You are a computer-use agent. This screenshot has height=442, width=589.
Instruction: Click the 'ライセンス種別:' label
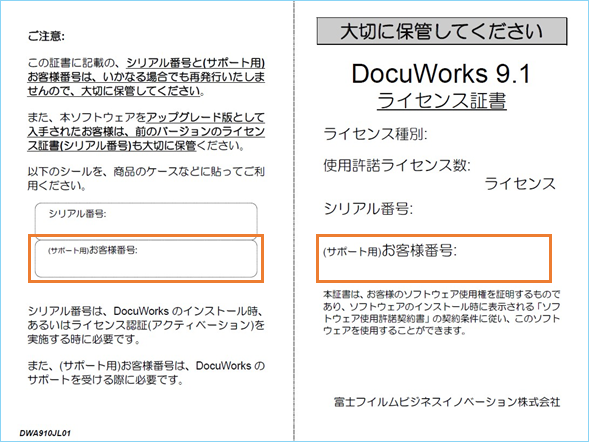(375, 134)
